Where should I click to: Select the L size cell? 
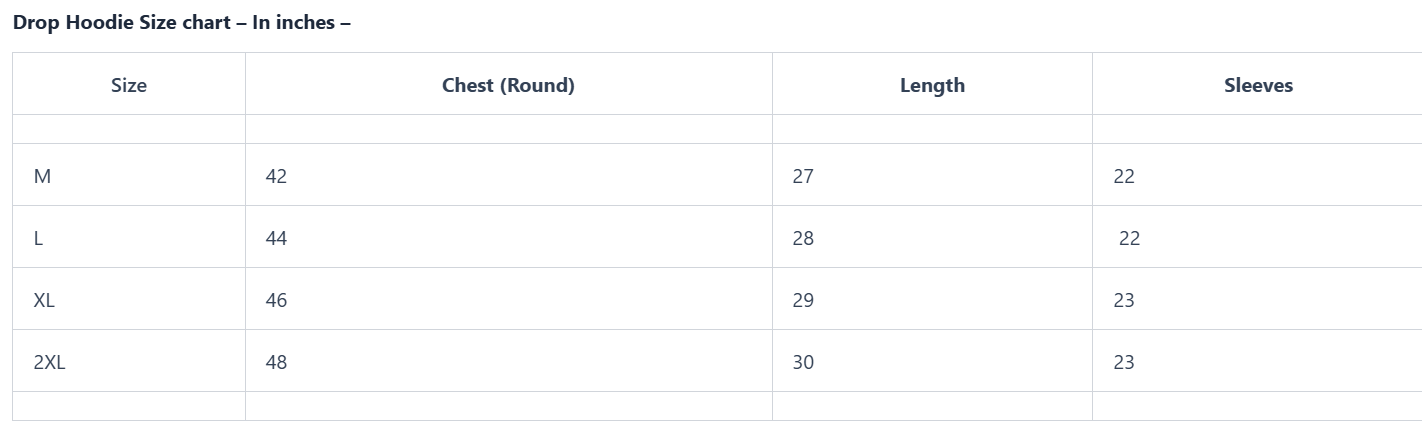(38, 238)
